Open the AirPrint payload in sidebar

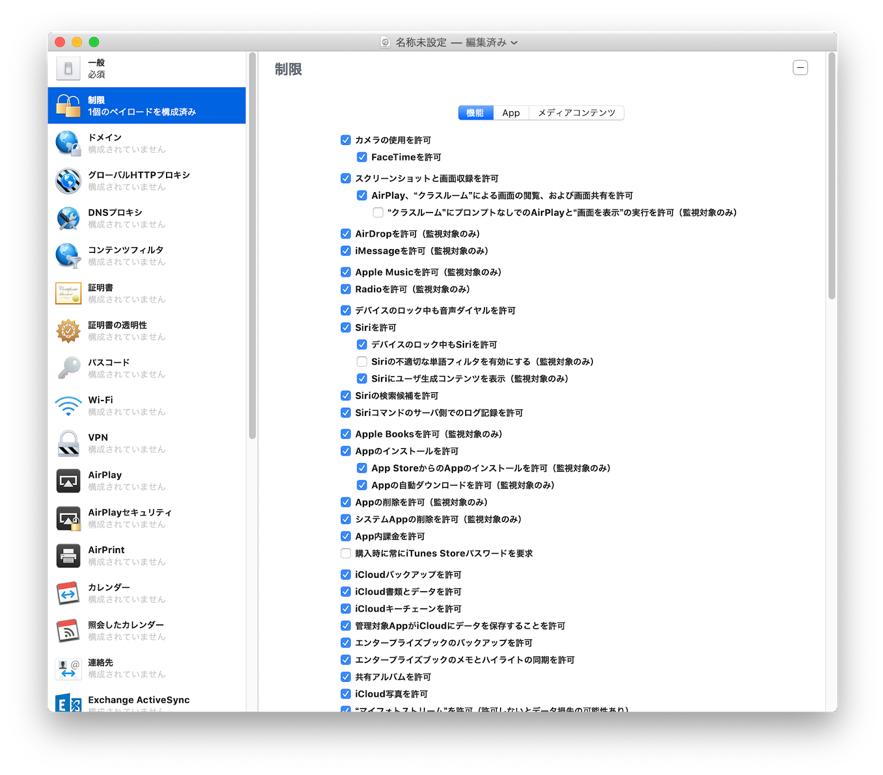click(x=70, y=555)
